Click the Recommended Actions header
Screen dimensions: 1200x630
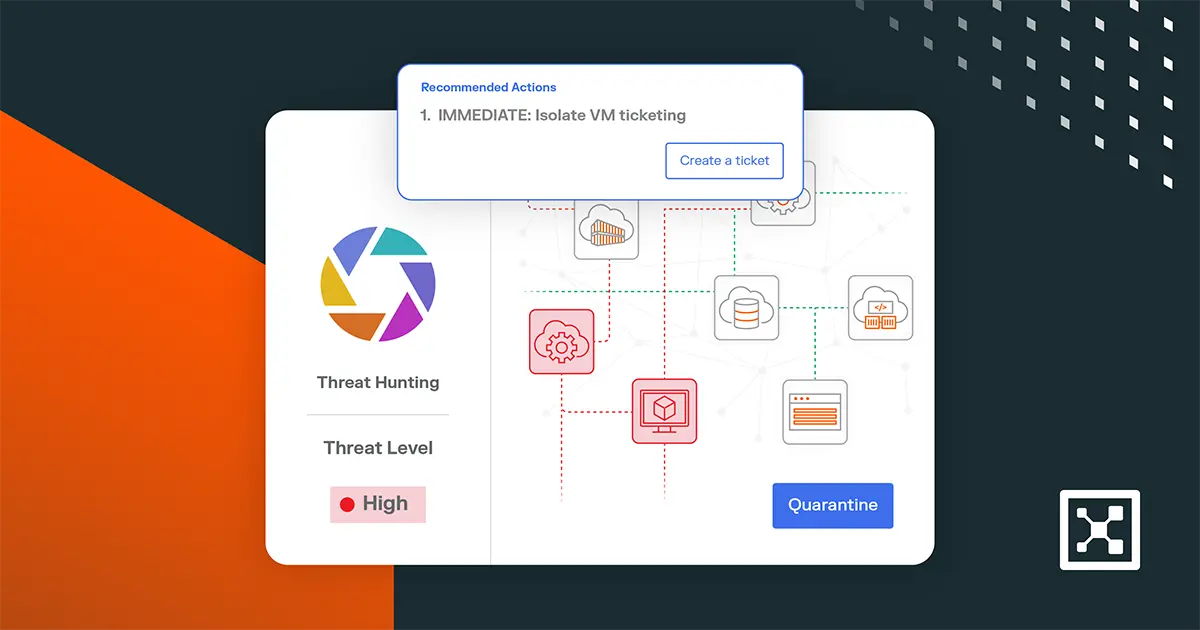click(488, 87)
